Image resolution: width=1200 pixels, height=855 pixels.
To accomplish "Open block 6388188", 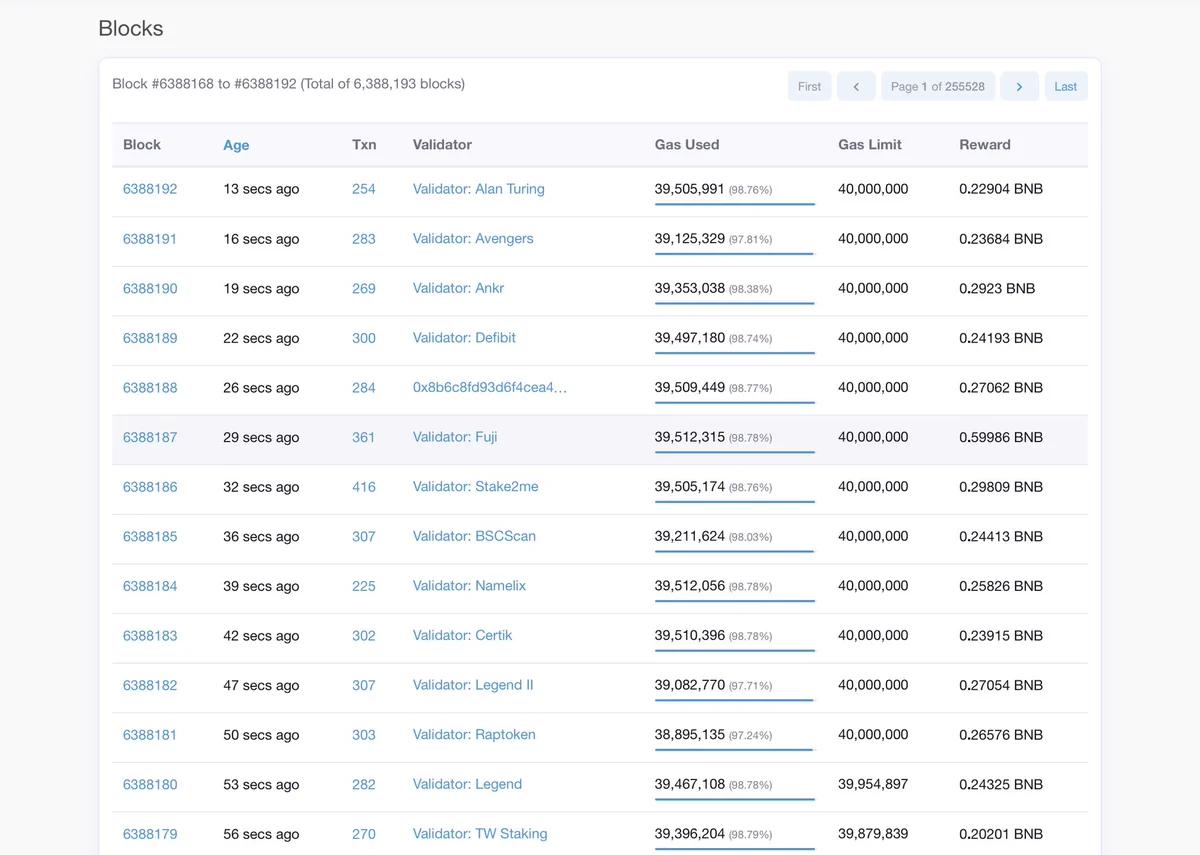I will click(150, 388).
